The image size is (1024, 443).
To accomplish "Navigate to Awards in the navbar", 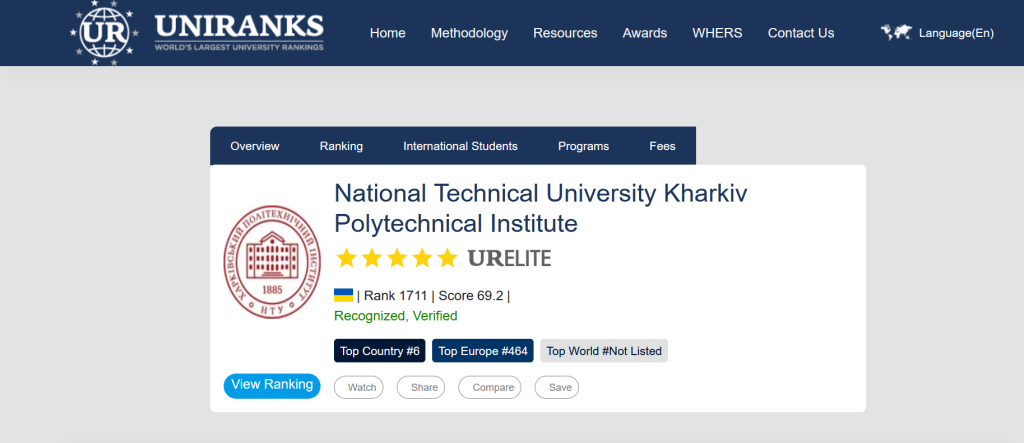I will pos(645,33).
